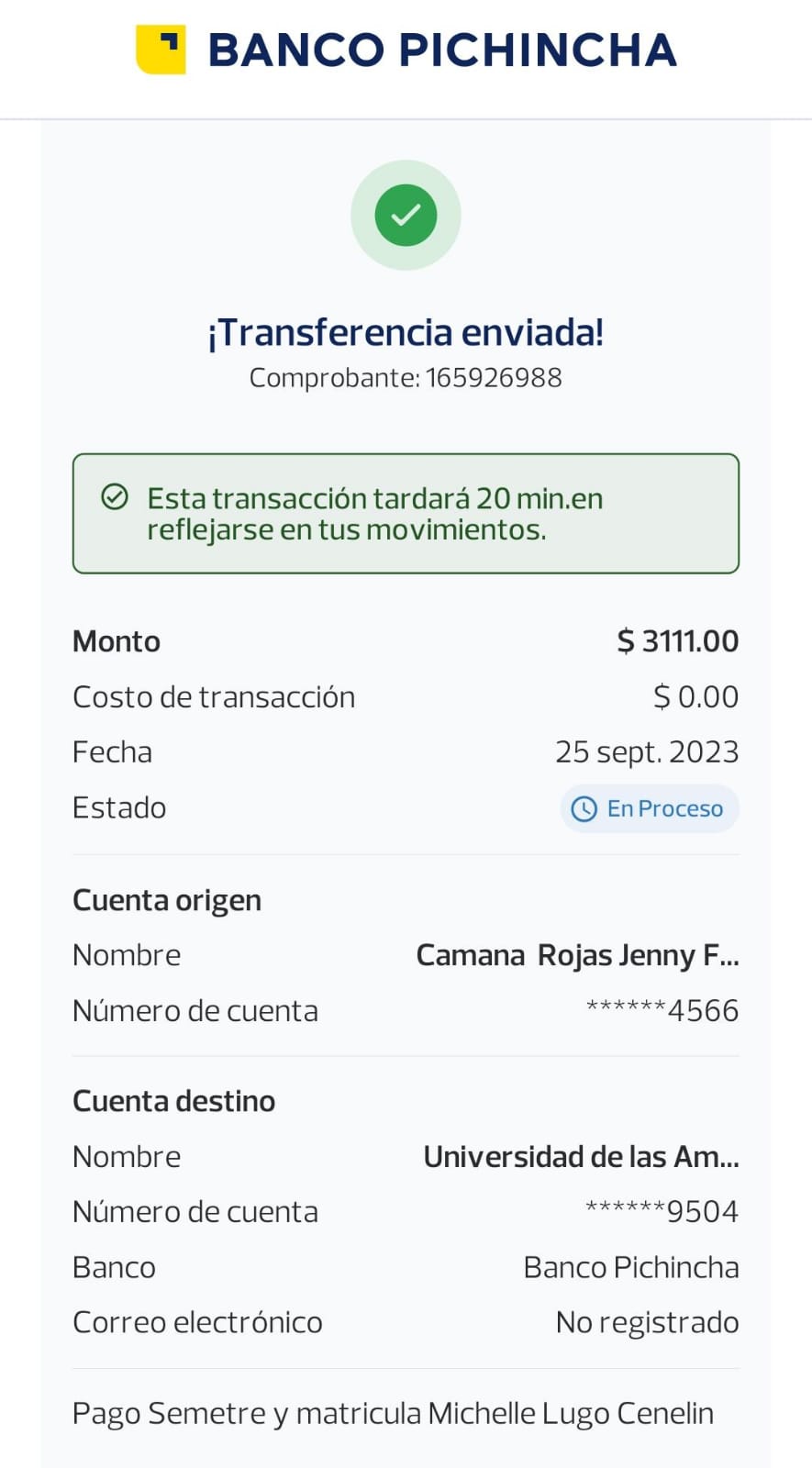Tap the 20 min transaction notice banner
Screen dimensions: 812x1468
pos(406,514)
